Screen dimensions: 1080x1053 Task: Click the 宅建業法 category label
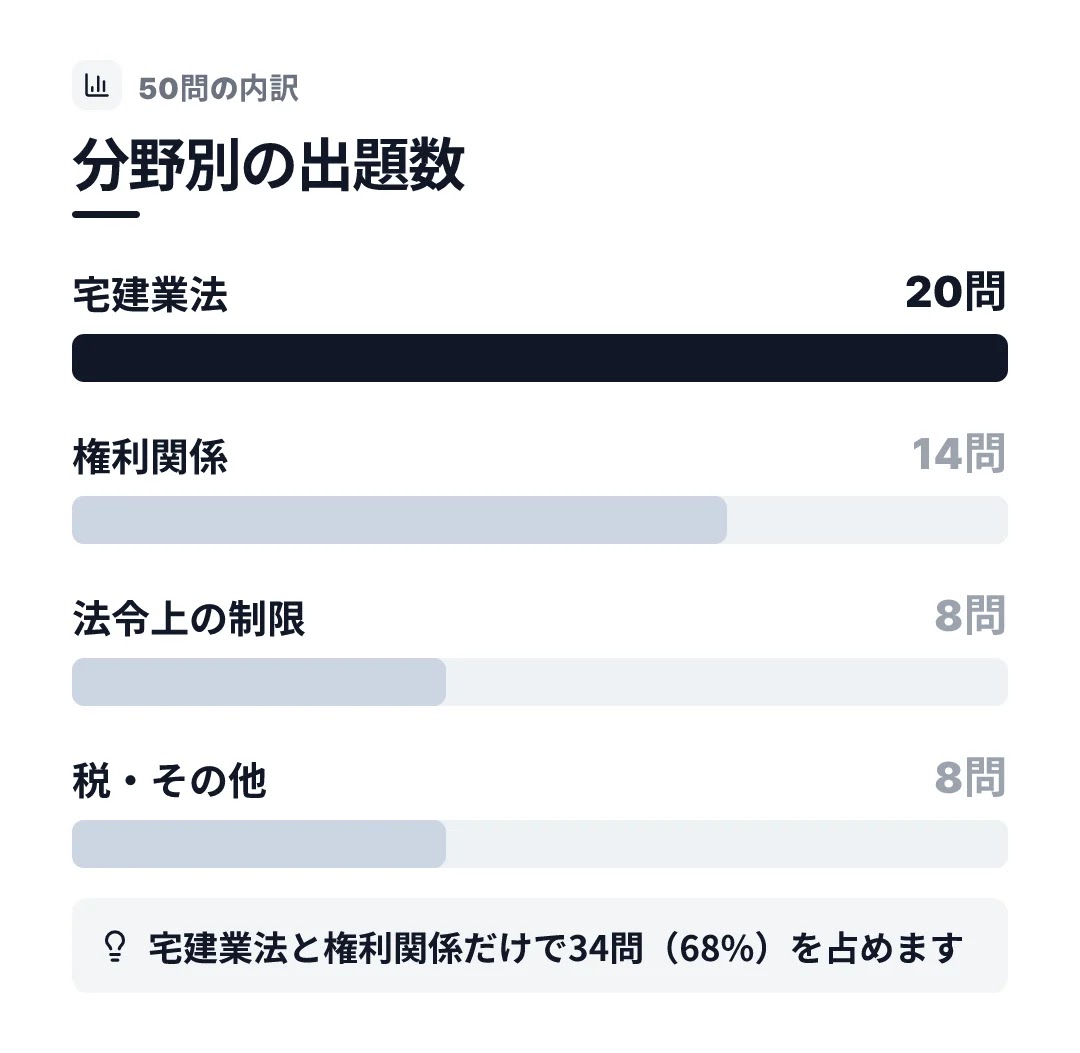(150, 295)
